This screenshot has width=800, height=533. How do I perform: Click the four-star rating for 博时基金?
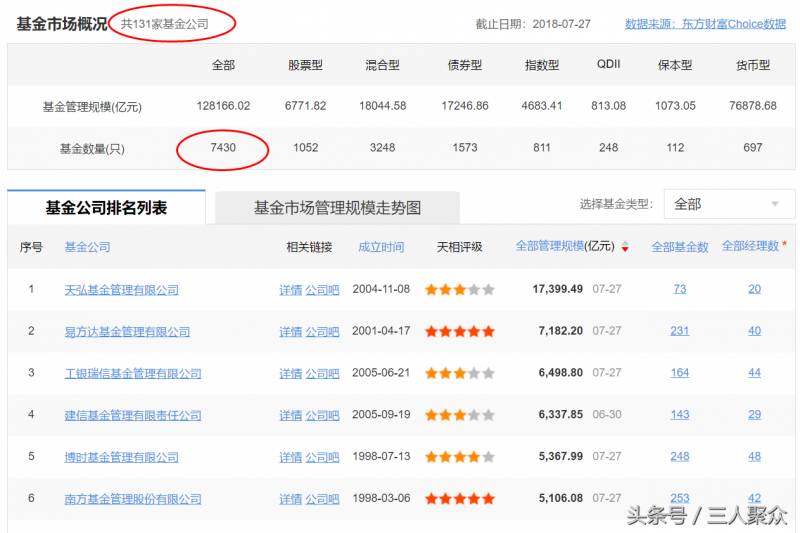point(460,457)
